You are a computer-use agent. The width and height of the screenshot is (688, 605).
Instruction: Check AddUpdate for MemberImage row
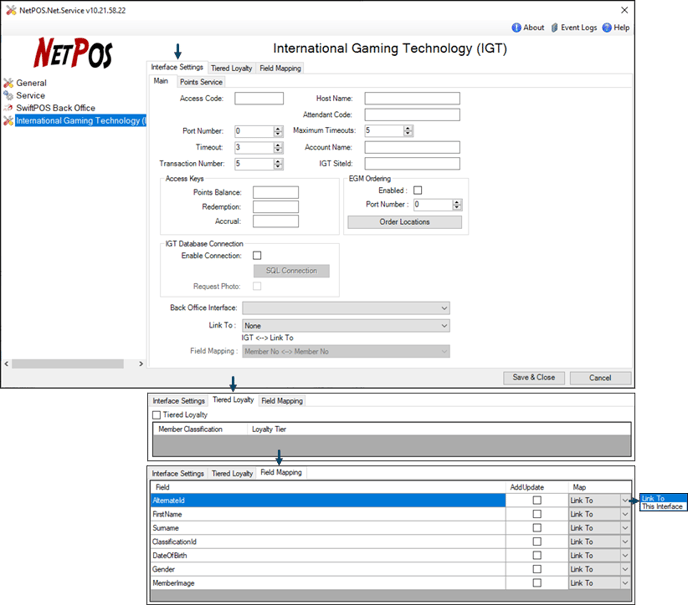coord(537,583)
